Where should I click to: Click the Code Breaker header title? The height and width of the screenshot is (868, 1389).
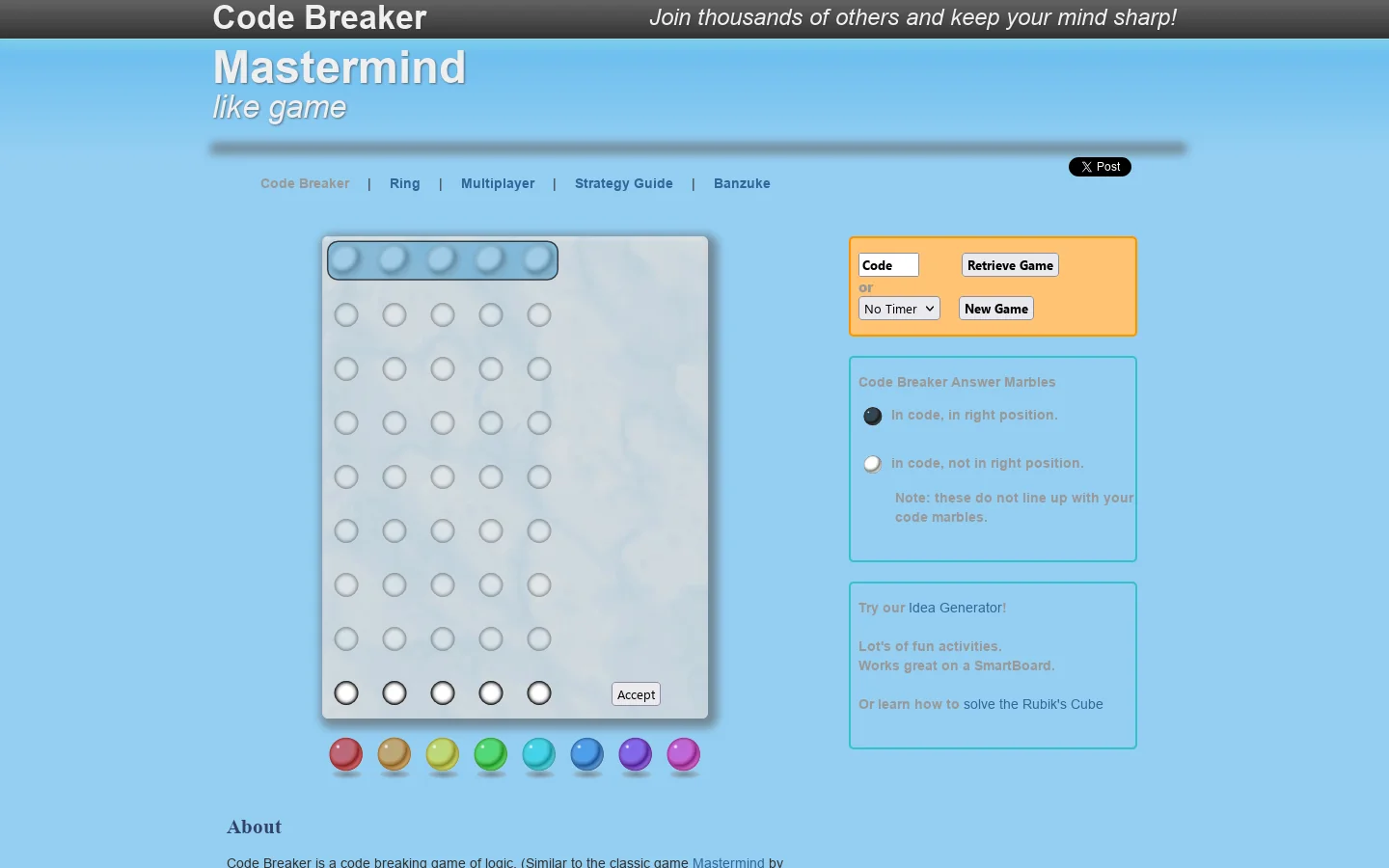coord(319,17)
